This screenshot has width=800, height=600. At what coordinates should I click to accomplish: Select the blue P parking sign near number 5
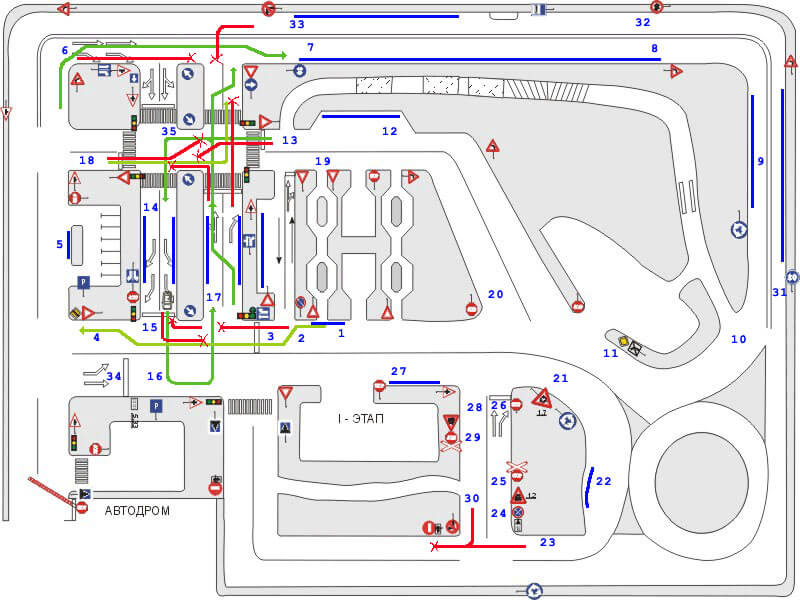click(83, 282)
